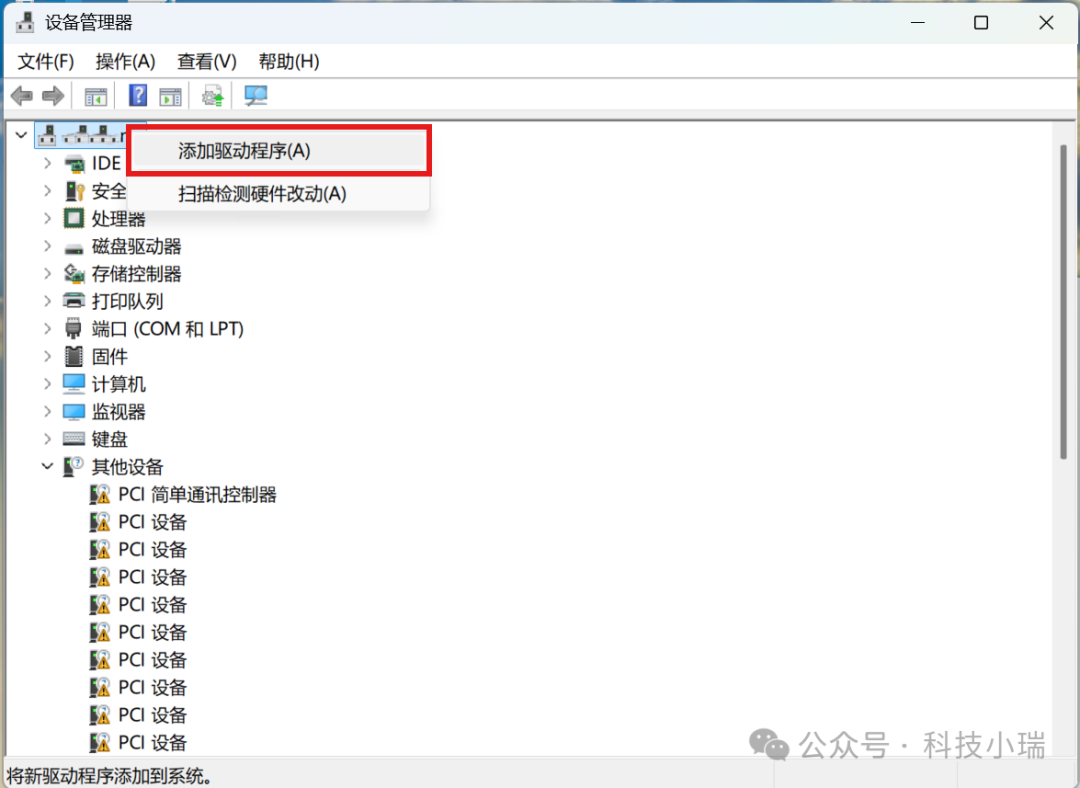1080x788 pixels.
Task: Toggle the show/hide action pane toolbar icon
Action: click(170, 96)
